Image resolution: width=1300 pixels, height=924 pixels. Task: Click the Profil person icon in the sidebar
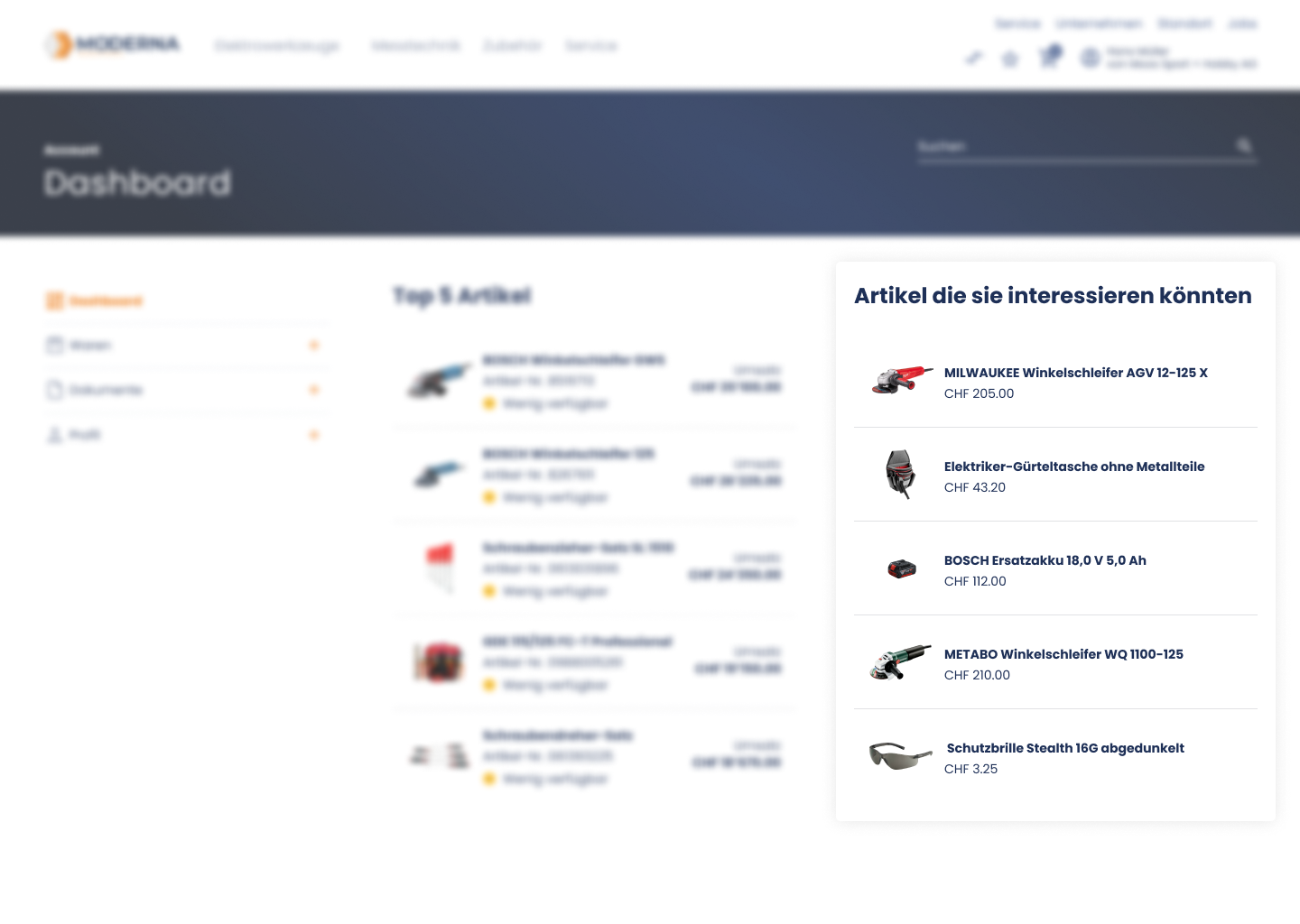coord(55,435)
